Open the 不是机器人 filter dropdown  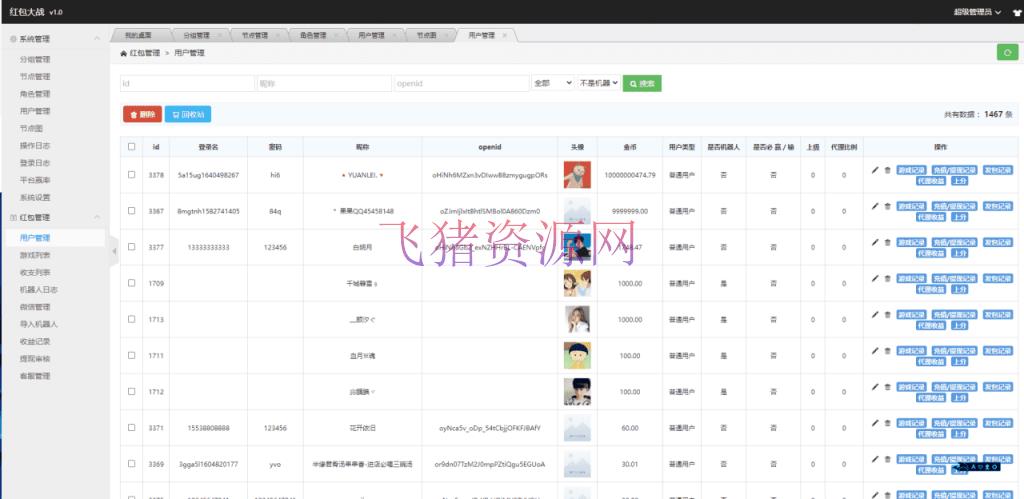[598, 83]
